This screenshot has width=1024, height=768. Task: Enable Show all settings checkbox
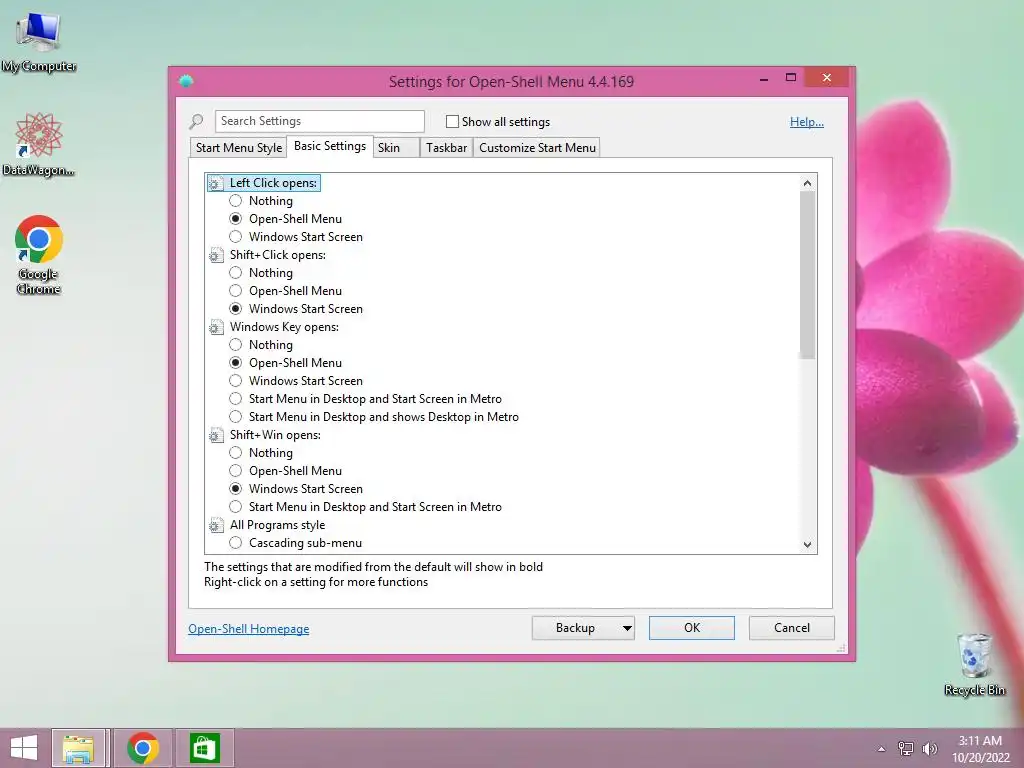452,121
